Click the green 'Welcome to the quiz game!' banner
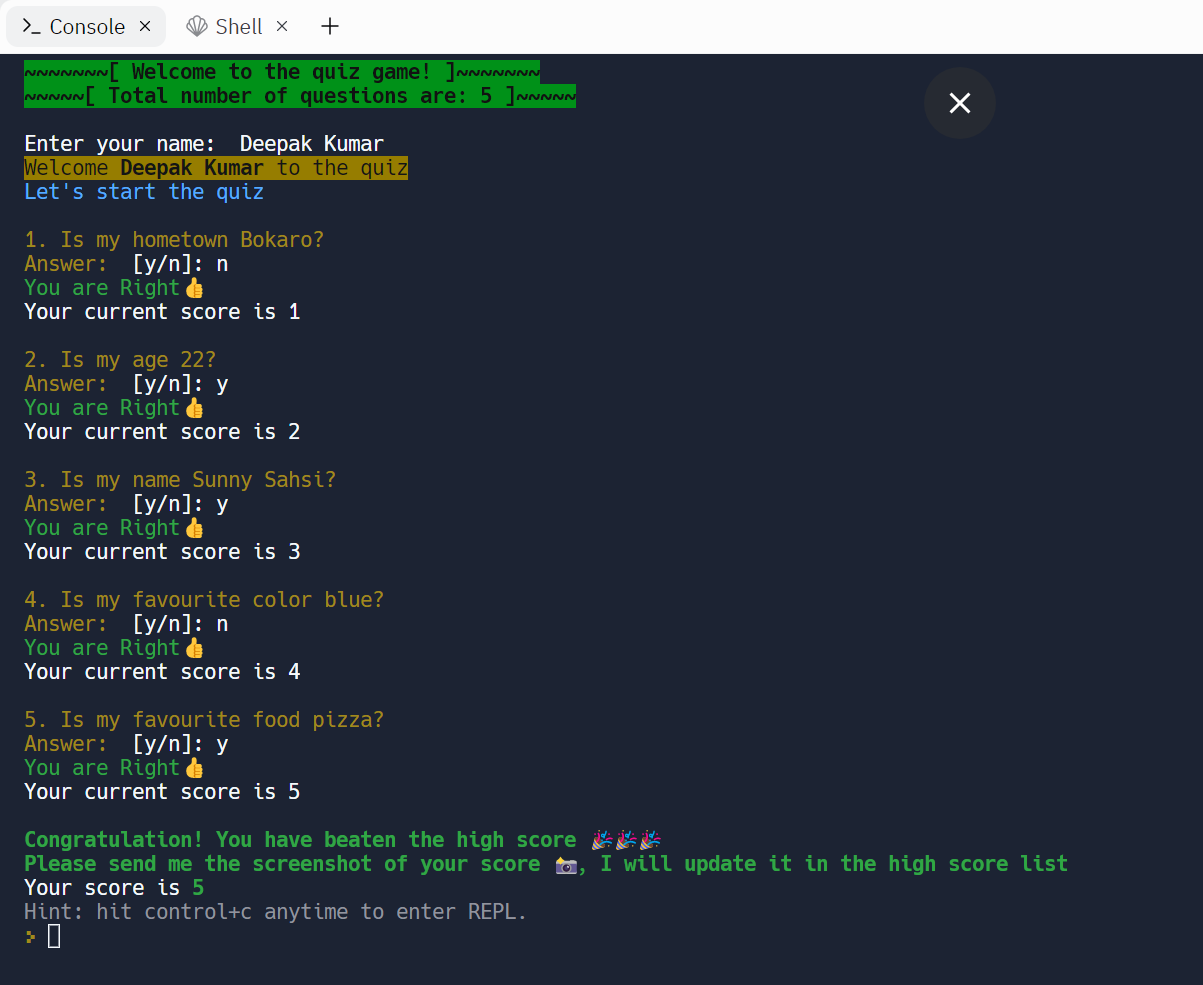 pyautogui.click(x=282, y=72)
